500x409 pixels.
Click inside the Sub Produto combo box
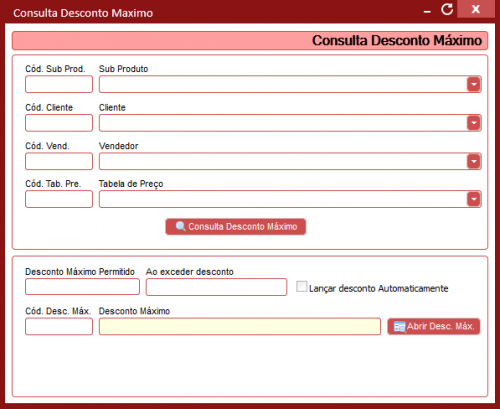[283, 84]
